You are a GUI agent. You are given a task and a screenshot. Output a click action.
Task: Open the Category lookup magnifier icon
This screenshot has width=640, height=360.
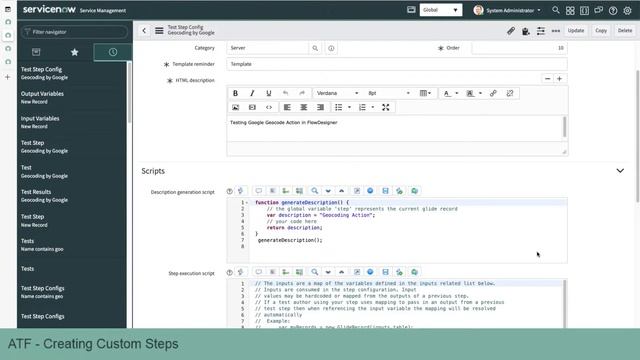coord(315,48)
